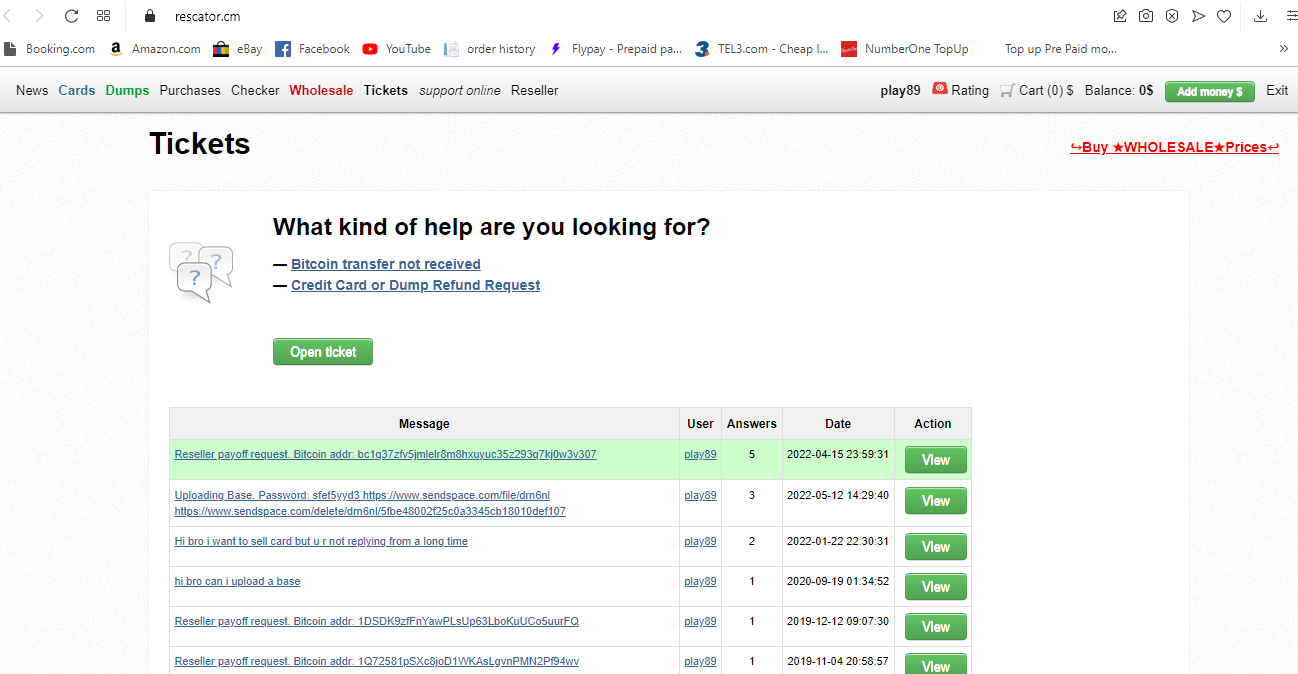Open the Booking.com bookmark
This screenshot has width=1298, height=674.
point(50,48)
